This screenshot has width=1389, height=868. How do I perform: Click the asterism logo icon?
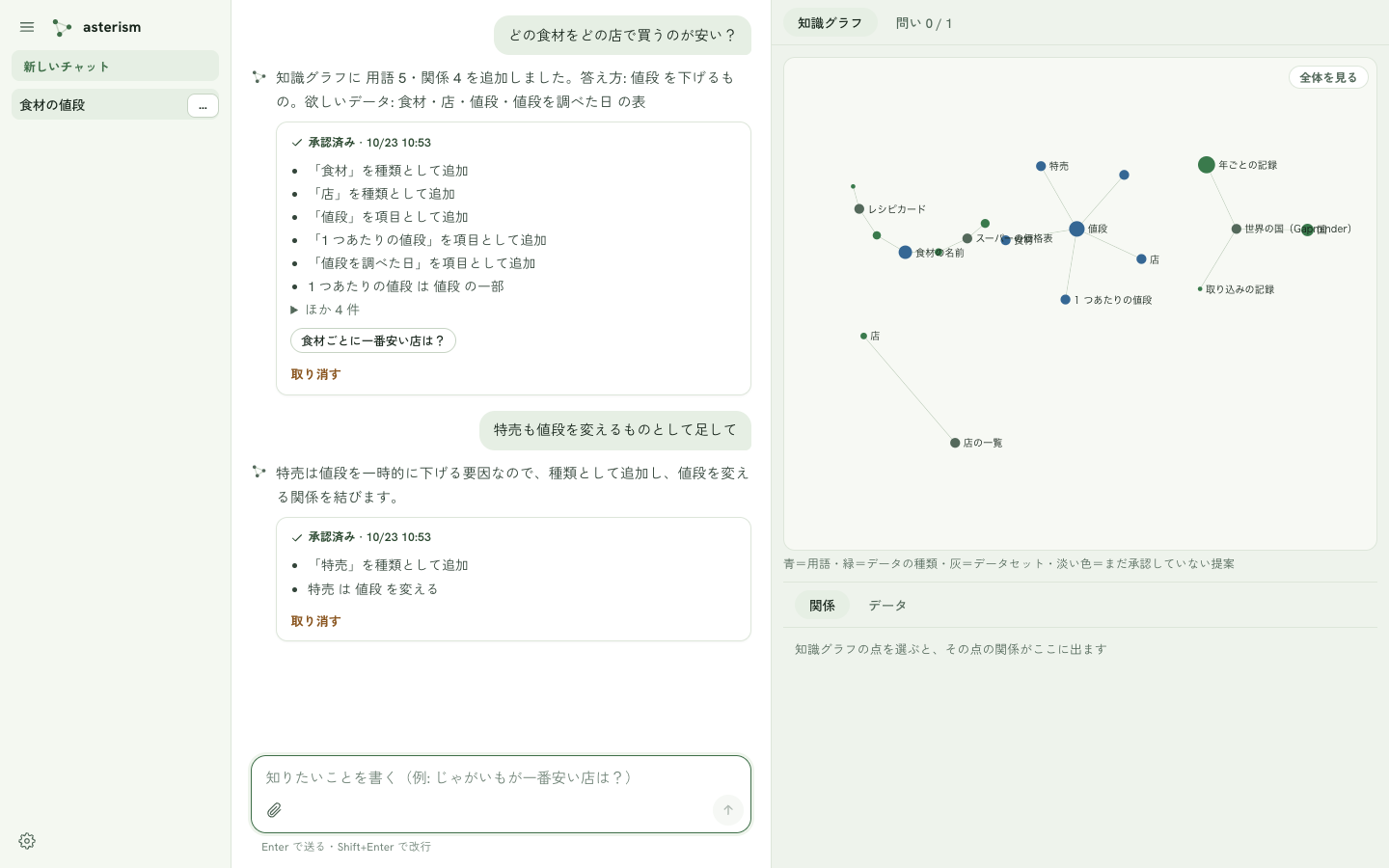pyautogui.click(x=62, y=27)
